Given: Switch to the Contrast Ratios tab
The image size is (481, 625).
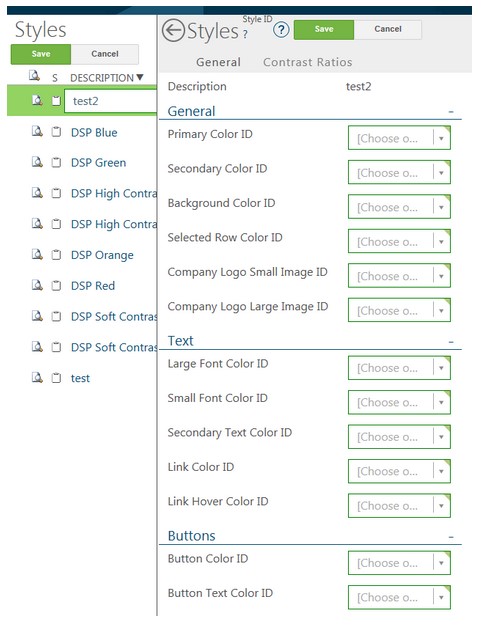Looking at the screenshot, I should [x=308, y=62].
